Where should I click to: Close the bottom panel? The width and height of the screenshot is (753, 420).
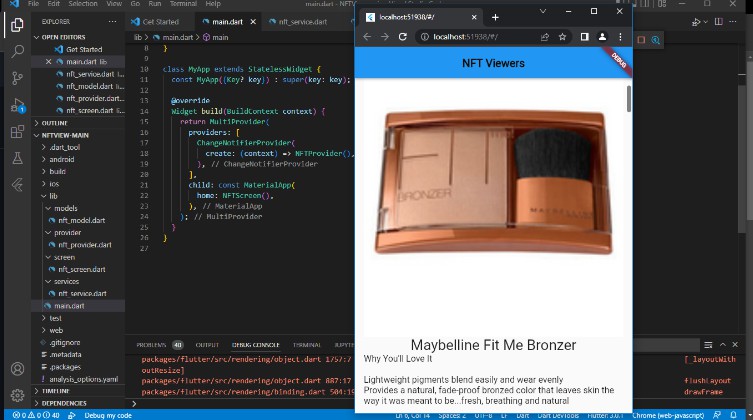tap(735, 345)
